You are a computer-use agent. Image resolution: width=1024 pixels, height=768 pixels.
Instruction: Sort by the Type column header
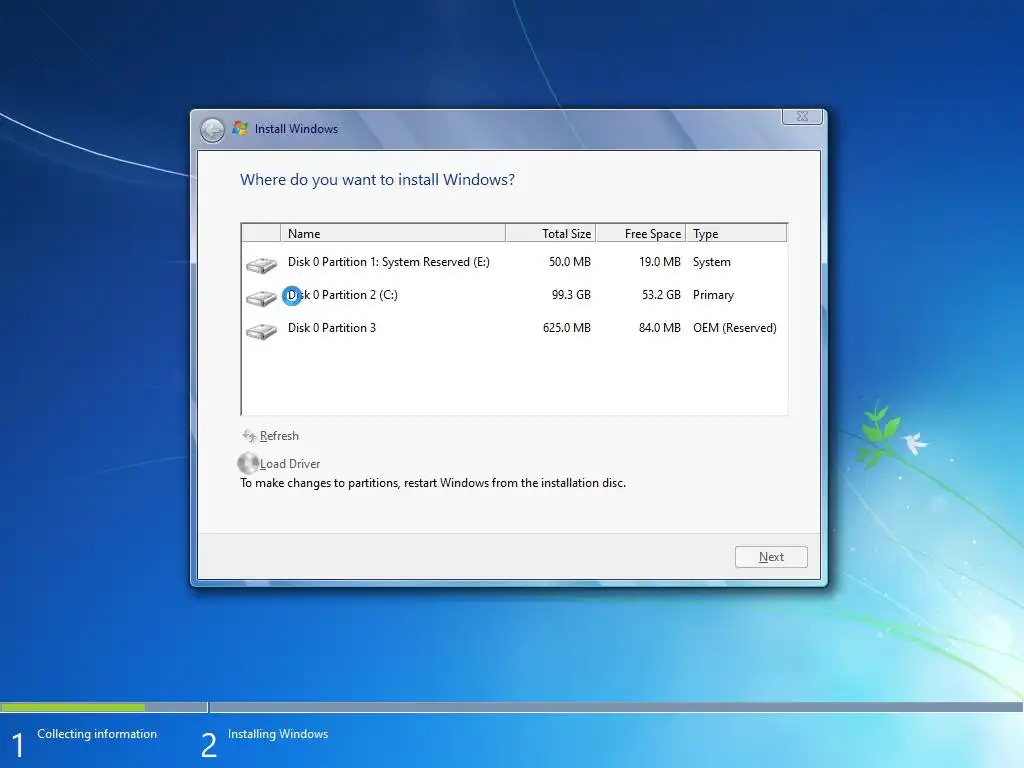click(x=737, y=233)
